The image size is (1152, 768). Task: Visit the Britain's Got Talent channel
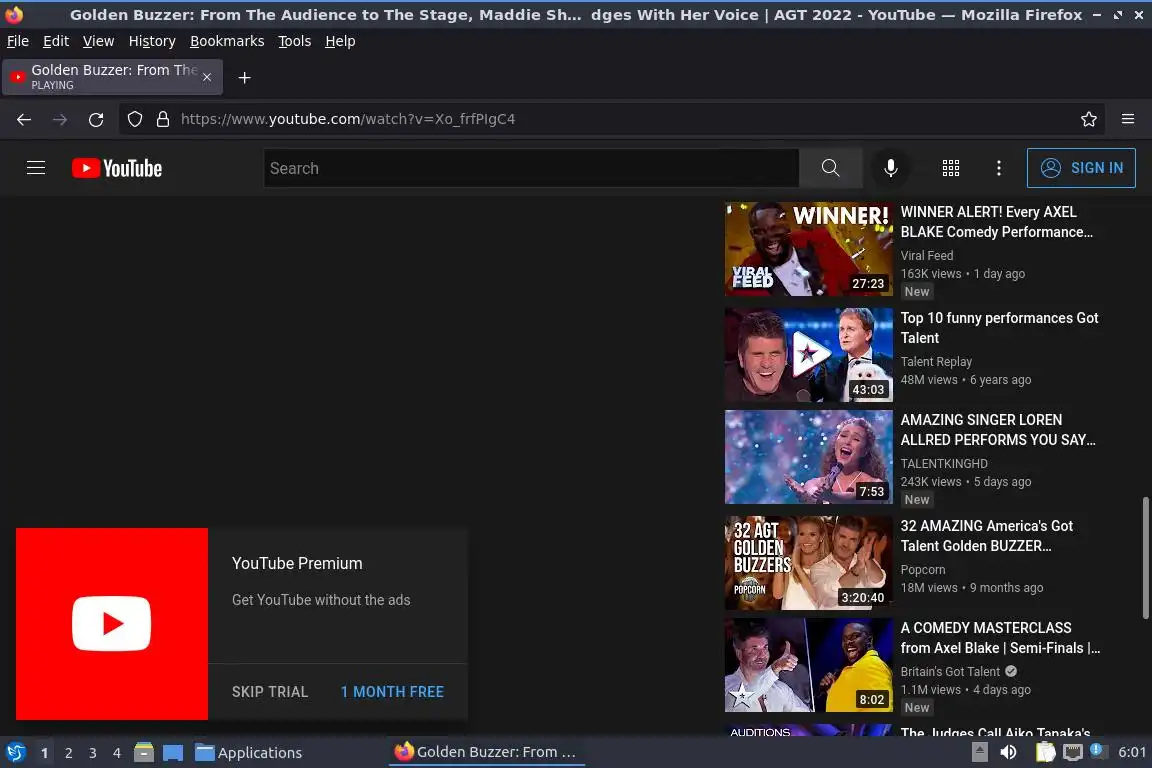[950, 672]
